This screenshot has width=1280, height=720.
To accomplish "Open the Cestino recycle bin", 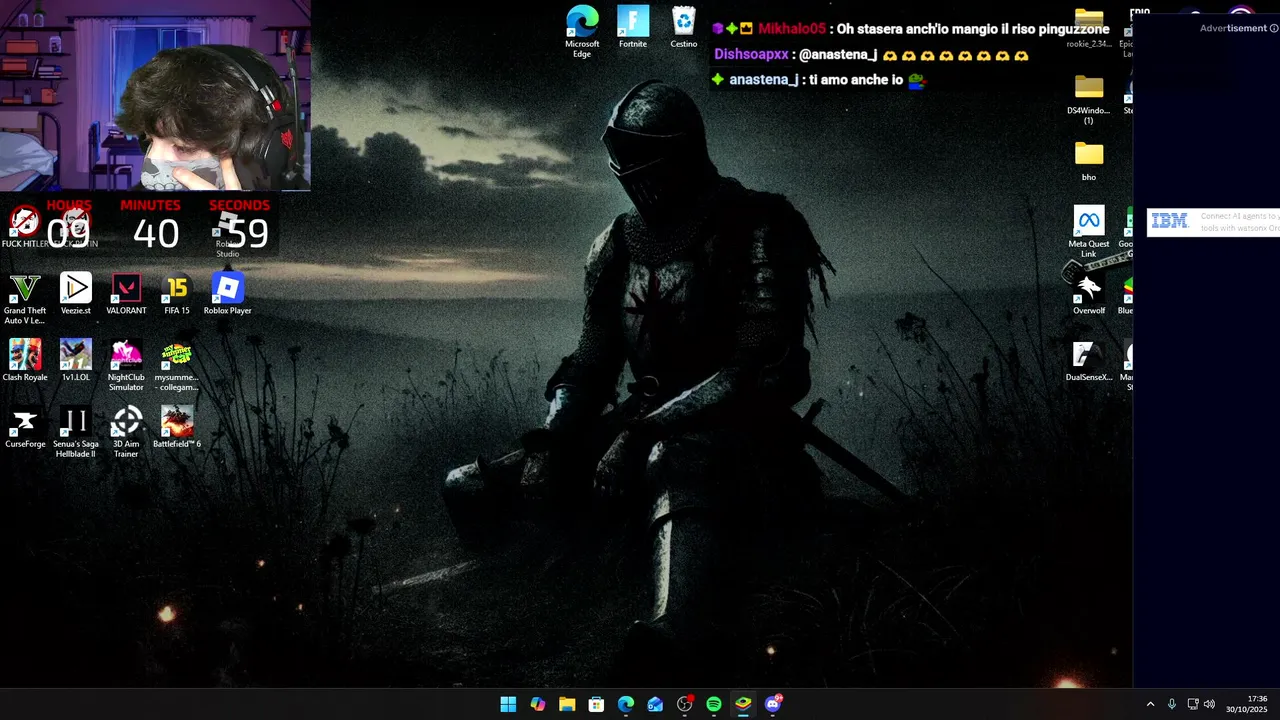I will pyautogui.click(x=684, y=27).
